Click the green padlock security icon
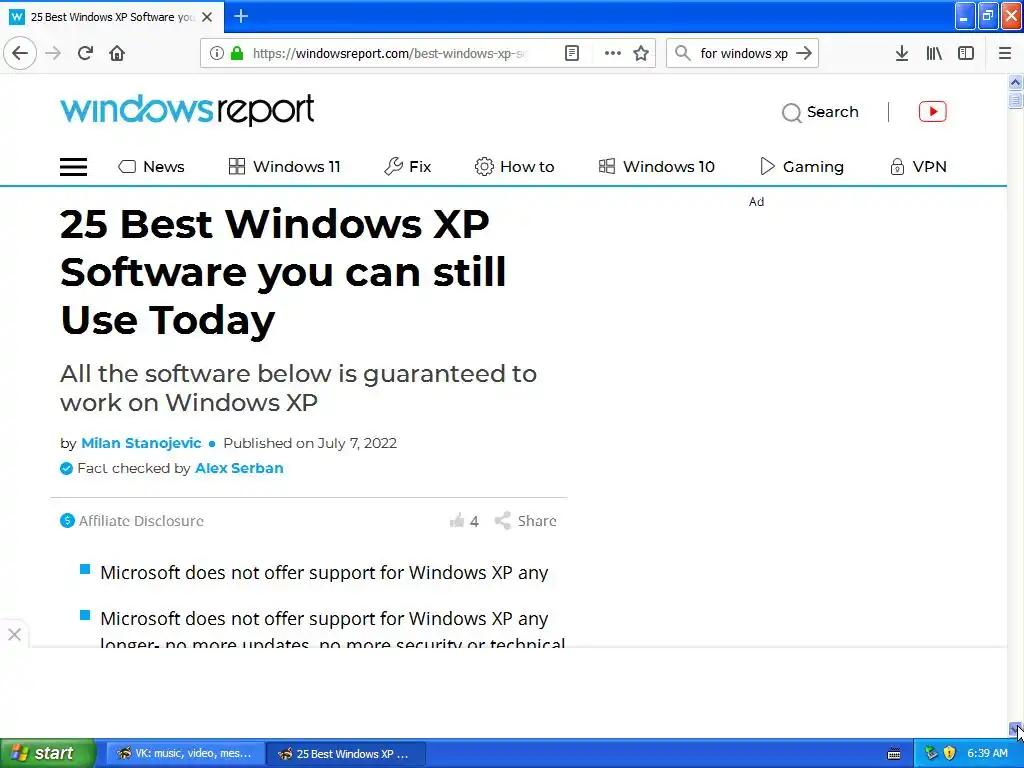 [x=237, y=53]
